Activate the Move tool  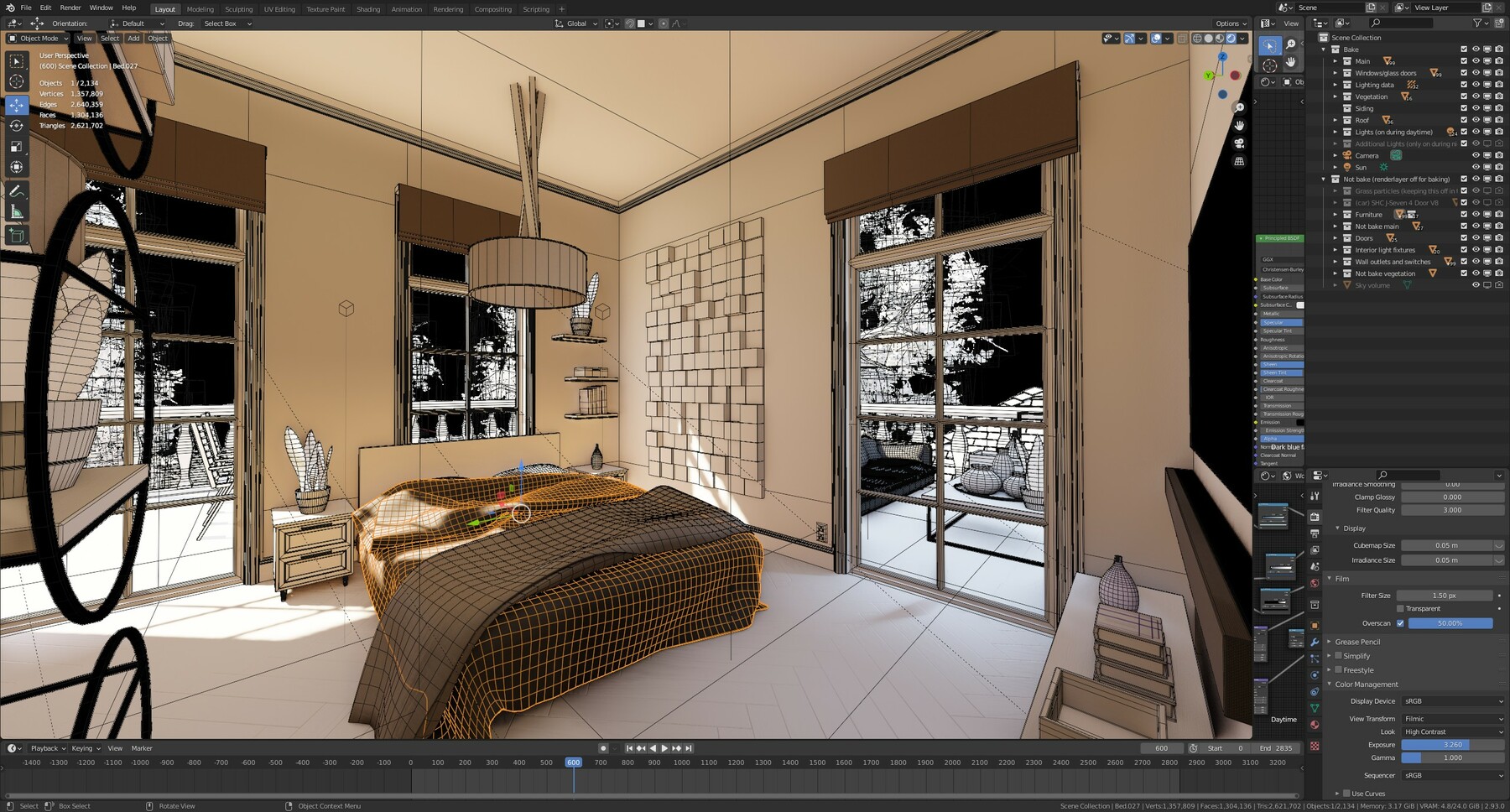16,105
